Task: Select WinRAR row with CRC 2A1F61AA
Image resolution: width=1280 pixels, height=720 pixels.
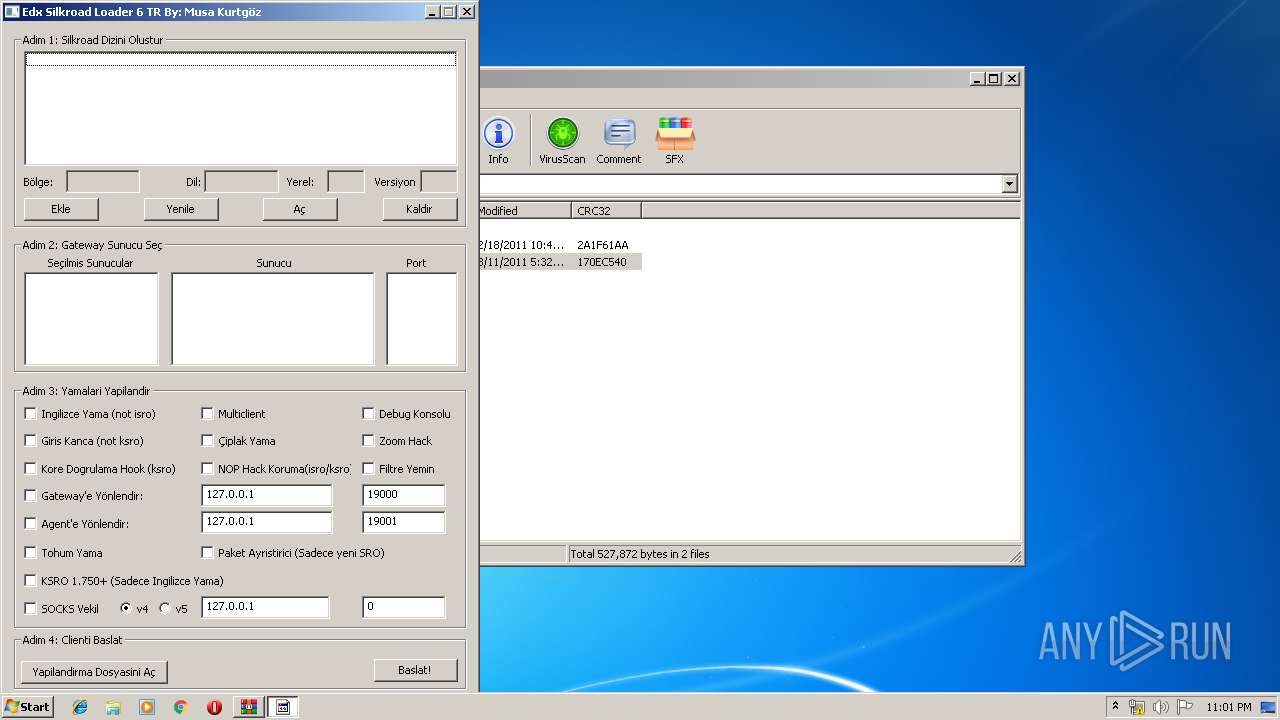Action: (x=560, y=245)
